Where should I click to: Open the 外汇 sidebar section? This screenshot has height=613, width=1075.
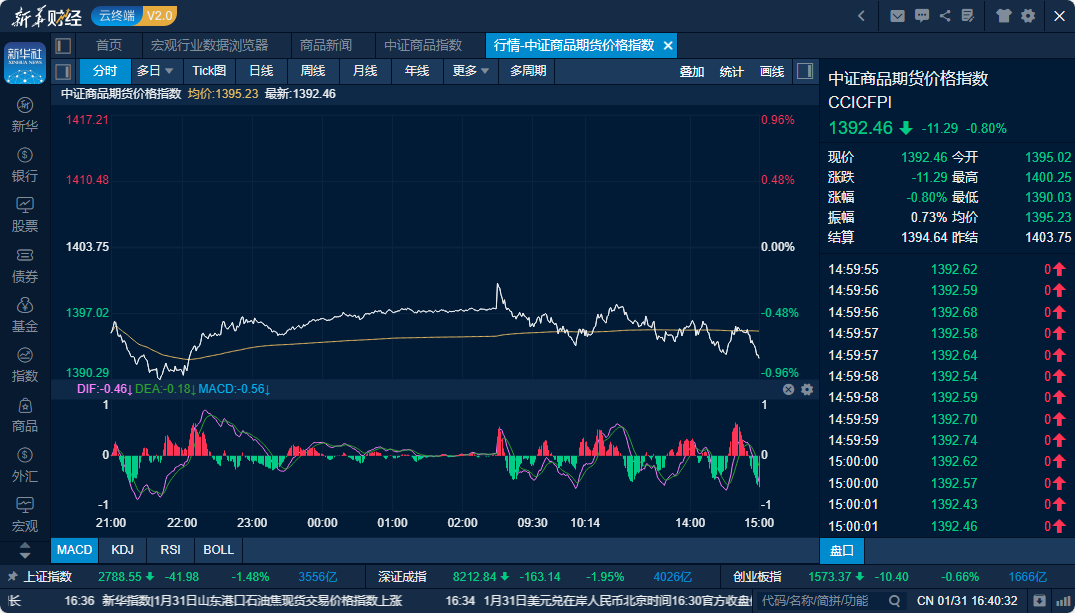pyautogui.click(x=25, y=465)
